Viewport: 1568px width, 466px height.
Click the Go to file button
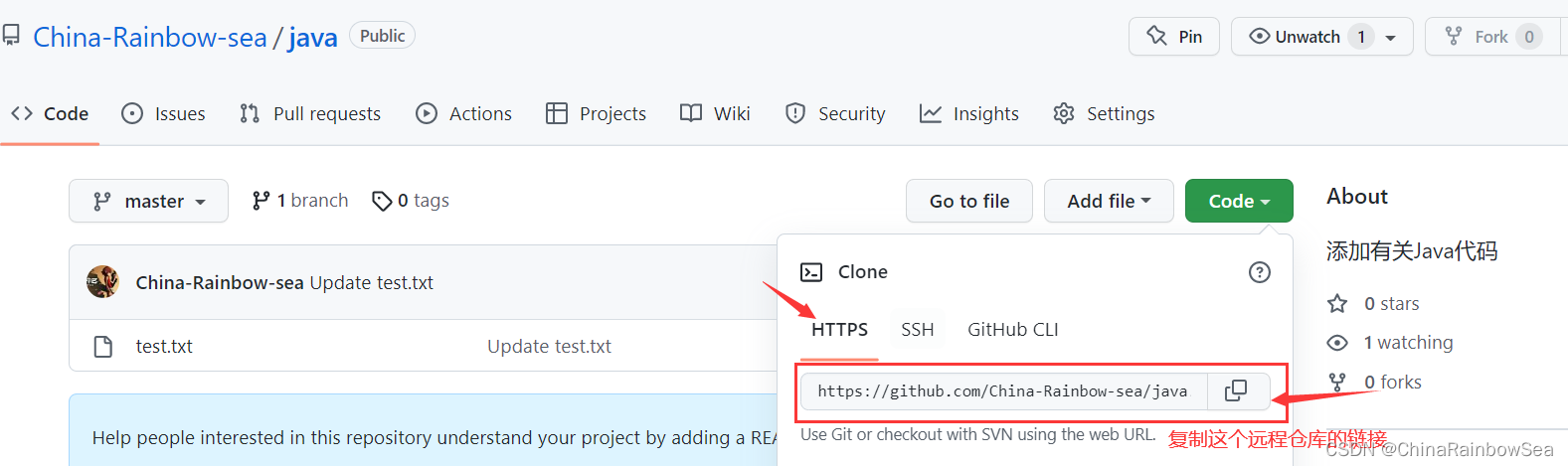(969, 201)
